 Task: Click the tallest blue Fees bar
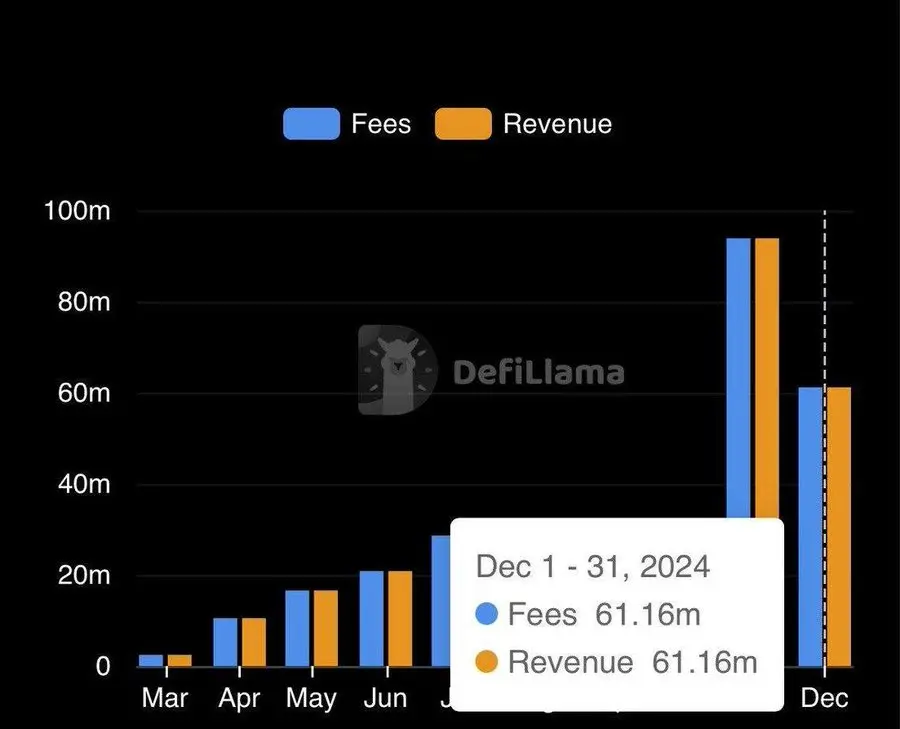click(738, 380)
